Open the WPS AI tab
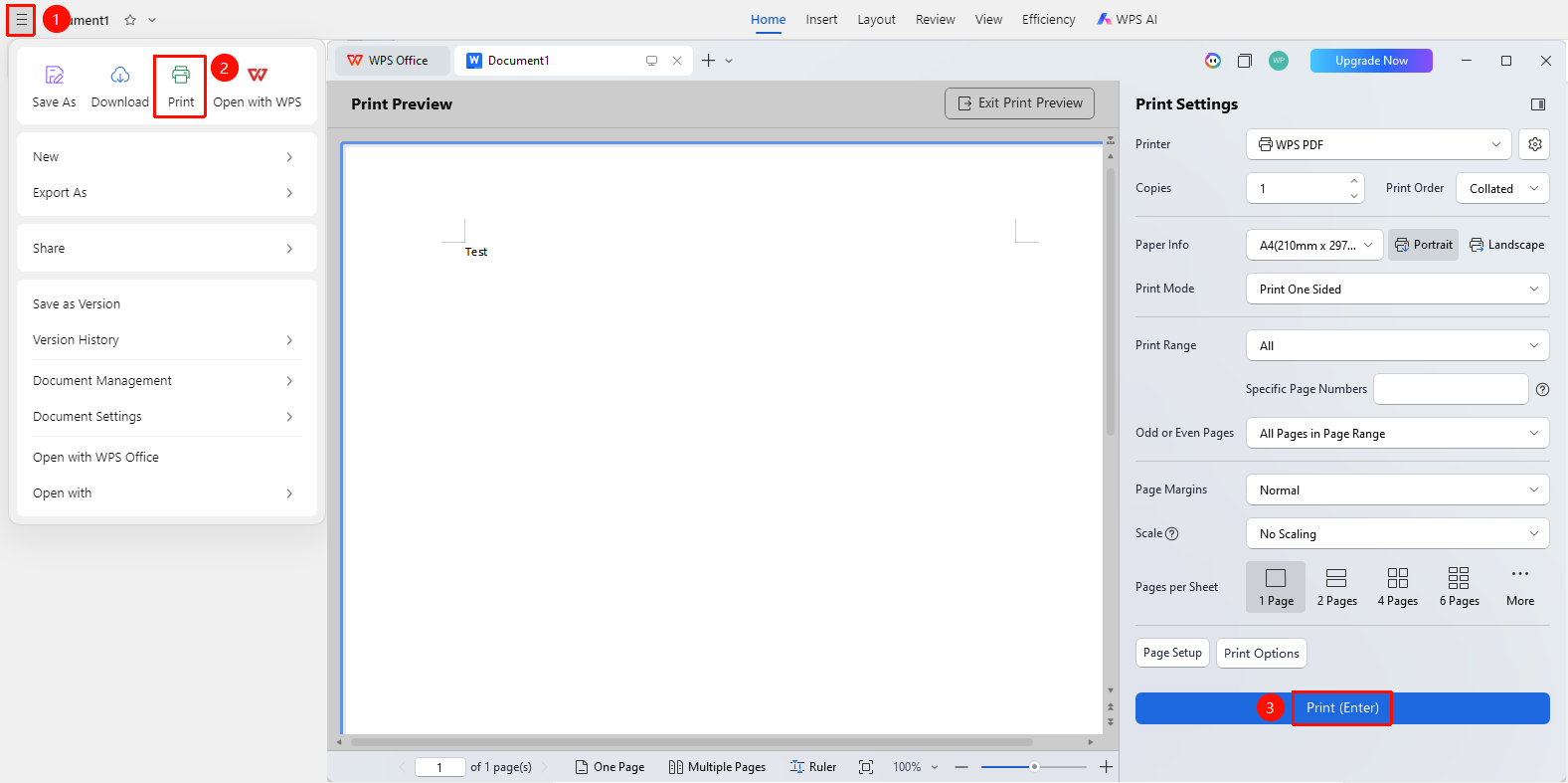Screen dimensions: 1568x783 click(1127, 20)
